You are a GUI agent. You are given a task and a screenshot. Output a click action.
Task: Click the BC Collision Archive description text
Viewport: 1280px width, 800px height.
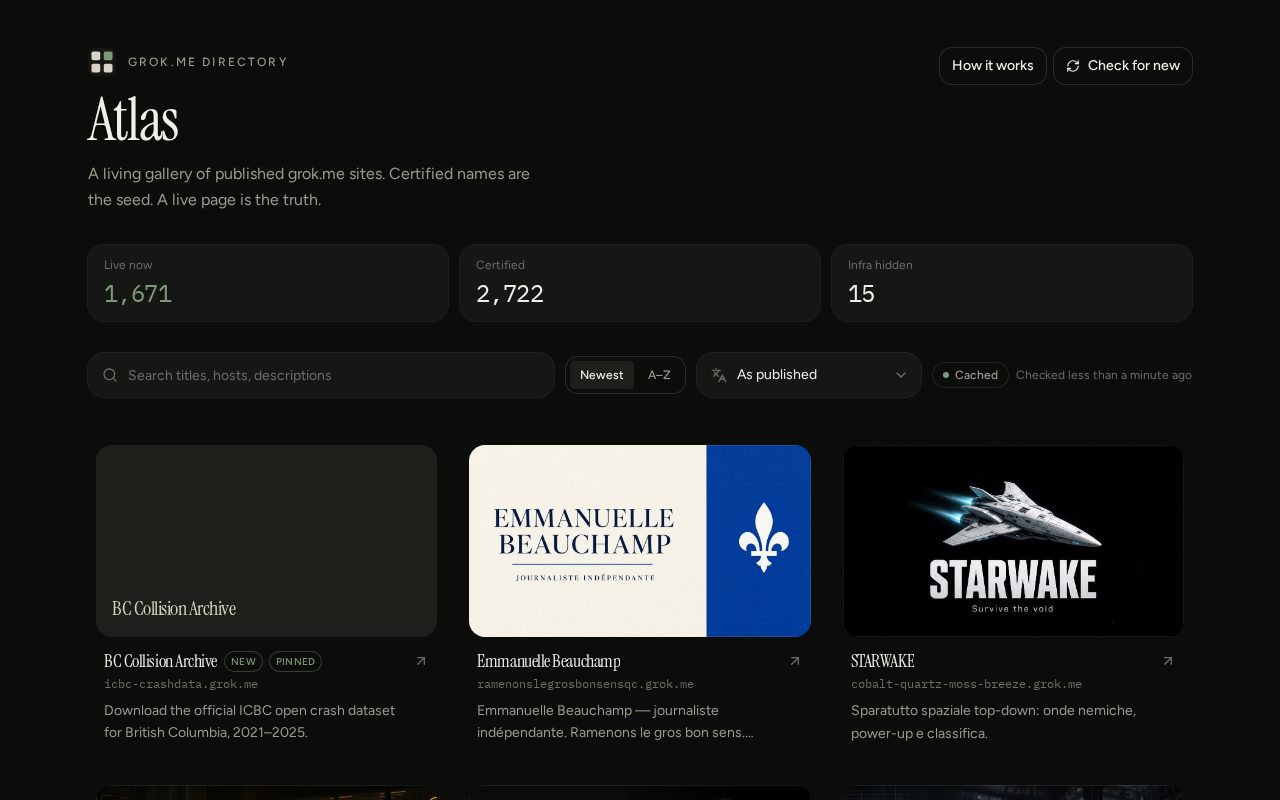click(x=249, y=721)
